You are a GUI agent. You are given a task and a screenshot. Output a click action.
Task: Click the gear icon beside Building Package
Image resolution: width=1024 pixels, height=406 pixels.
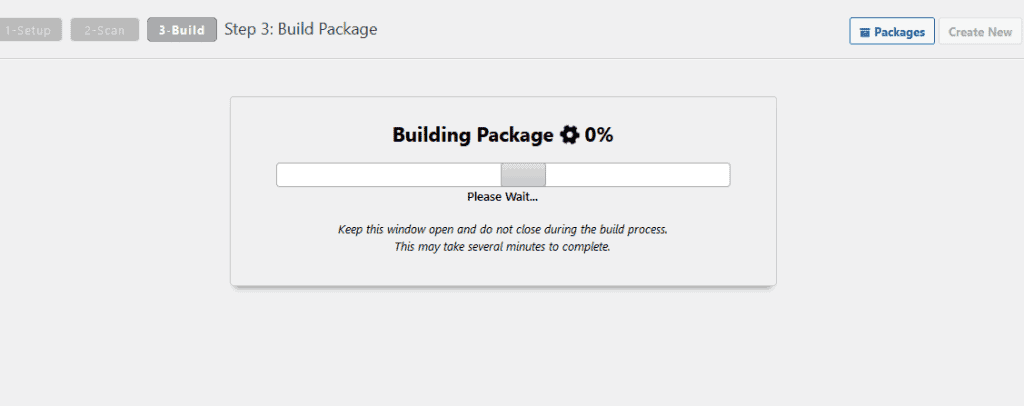570,136
